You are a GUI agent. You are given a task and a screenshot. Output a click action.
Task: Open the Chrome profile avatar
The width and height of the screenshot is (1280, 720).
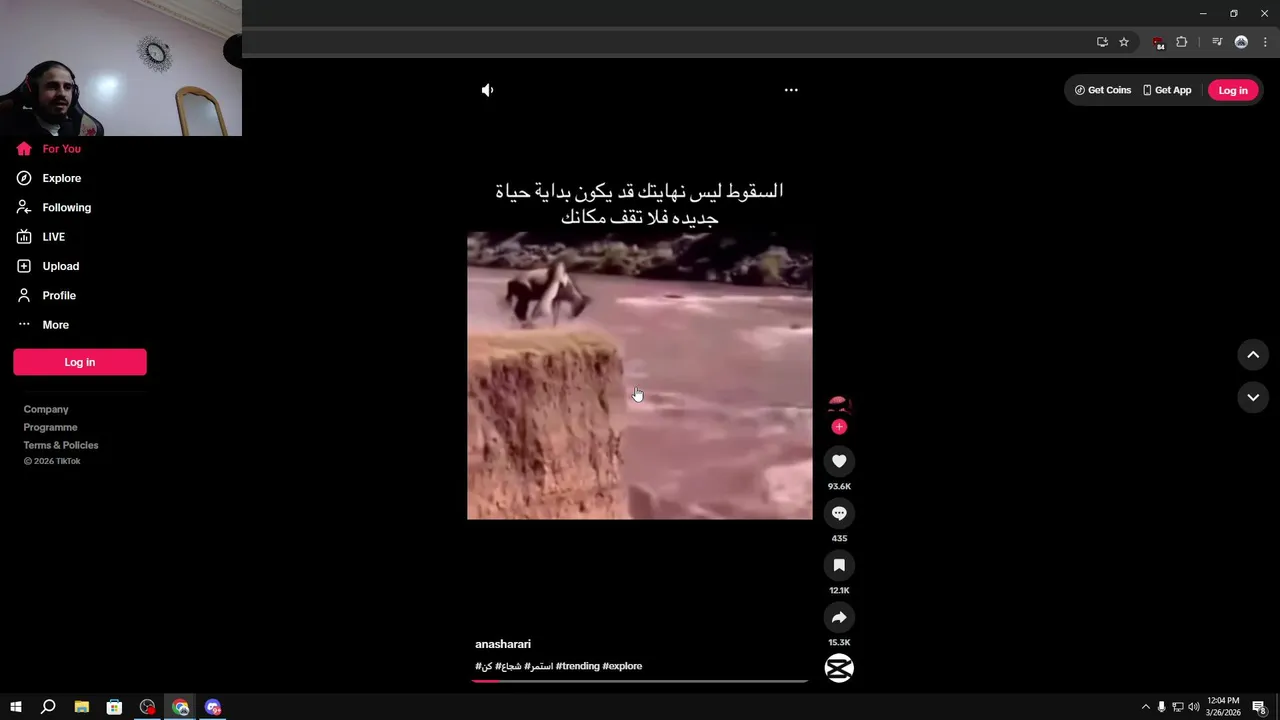(x=1241, y=42)
